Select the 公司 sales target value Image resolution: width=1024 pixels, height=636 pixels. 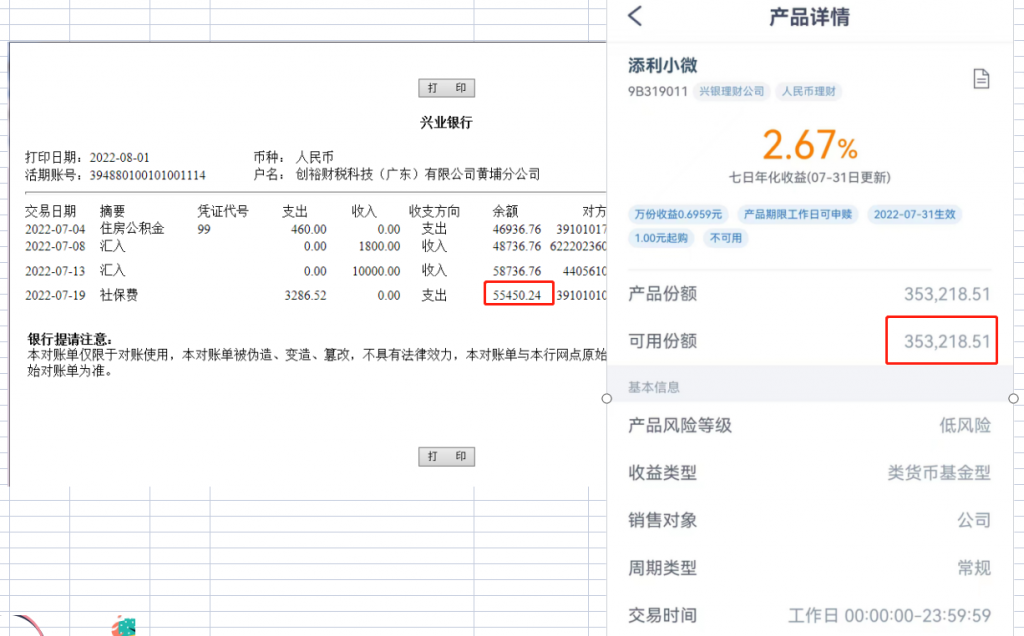click(974, 520)
